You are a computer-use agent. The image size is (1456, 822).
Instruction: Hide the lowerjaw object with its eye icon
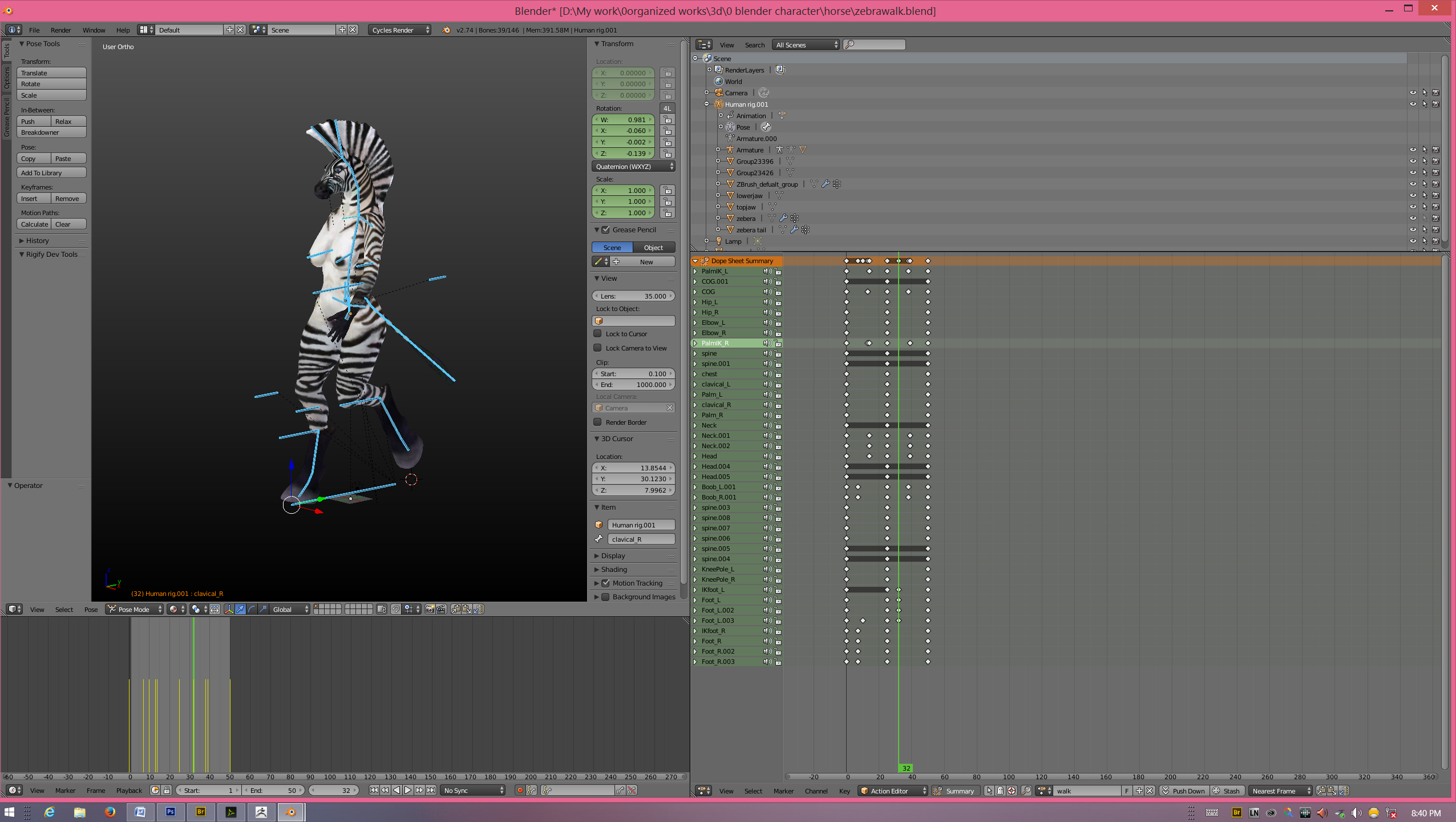tap(1413, 195)
